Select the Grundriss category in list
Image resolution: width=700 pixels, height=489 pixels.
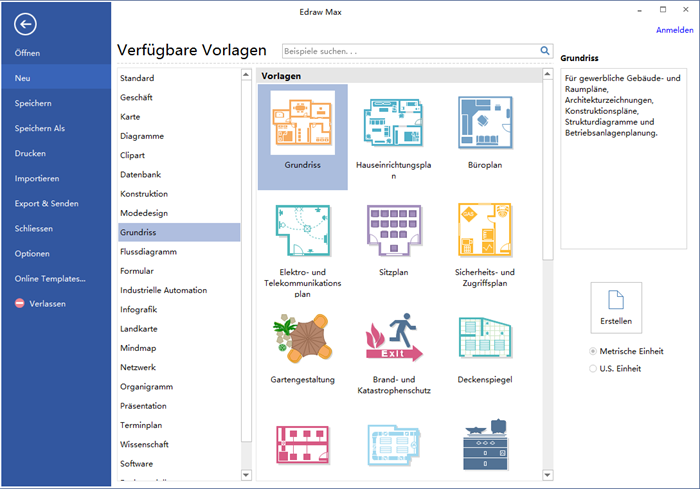coord(179,232)
